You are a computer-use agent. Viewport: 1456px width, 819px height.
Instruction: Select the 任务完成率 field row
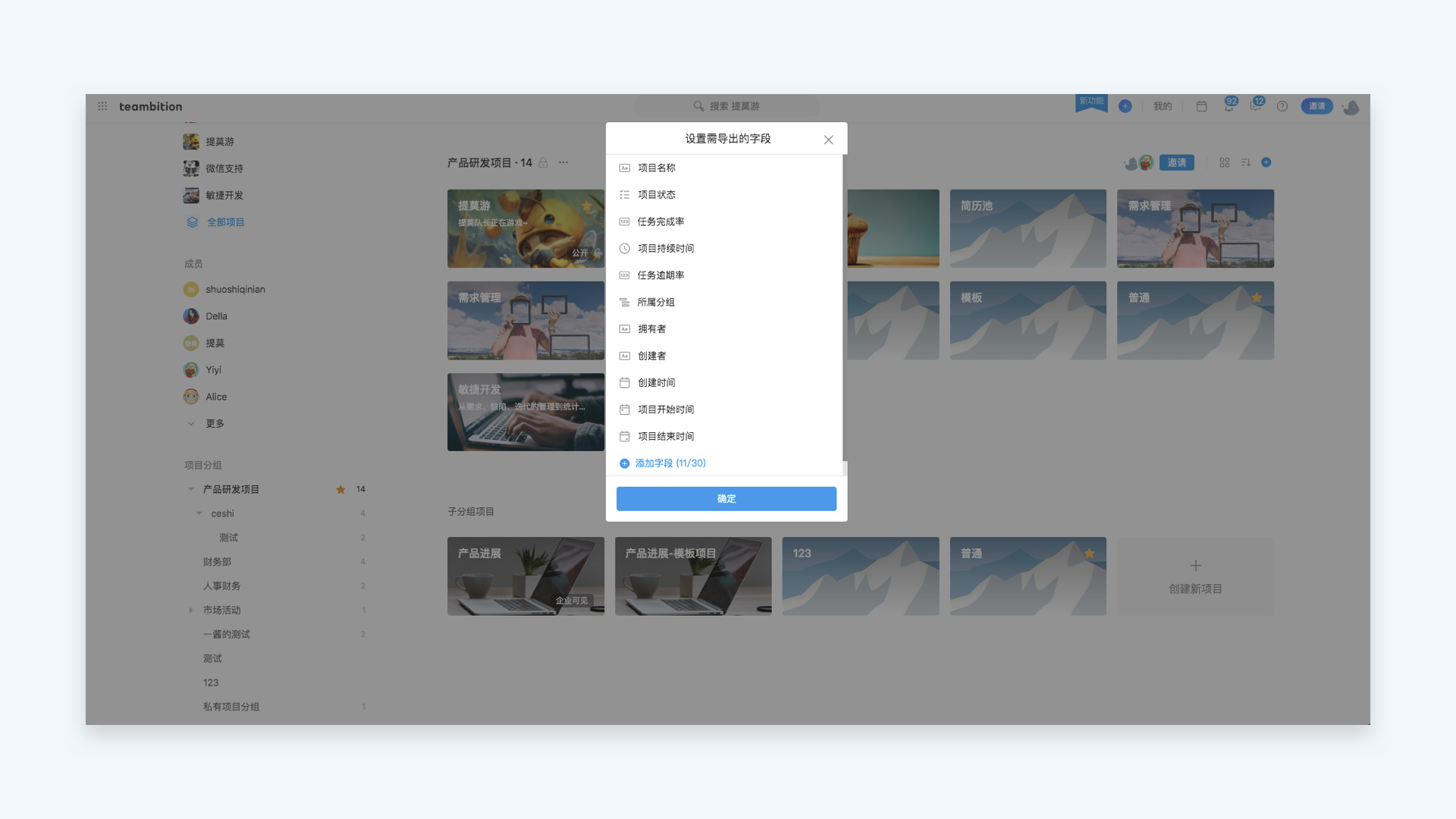pyautogui.click(x=724, y=221)
